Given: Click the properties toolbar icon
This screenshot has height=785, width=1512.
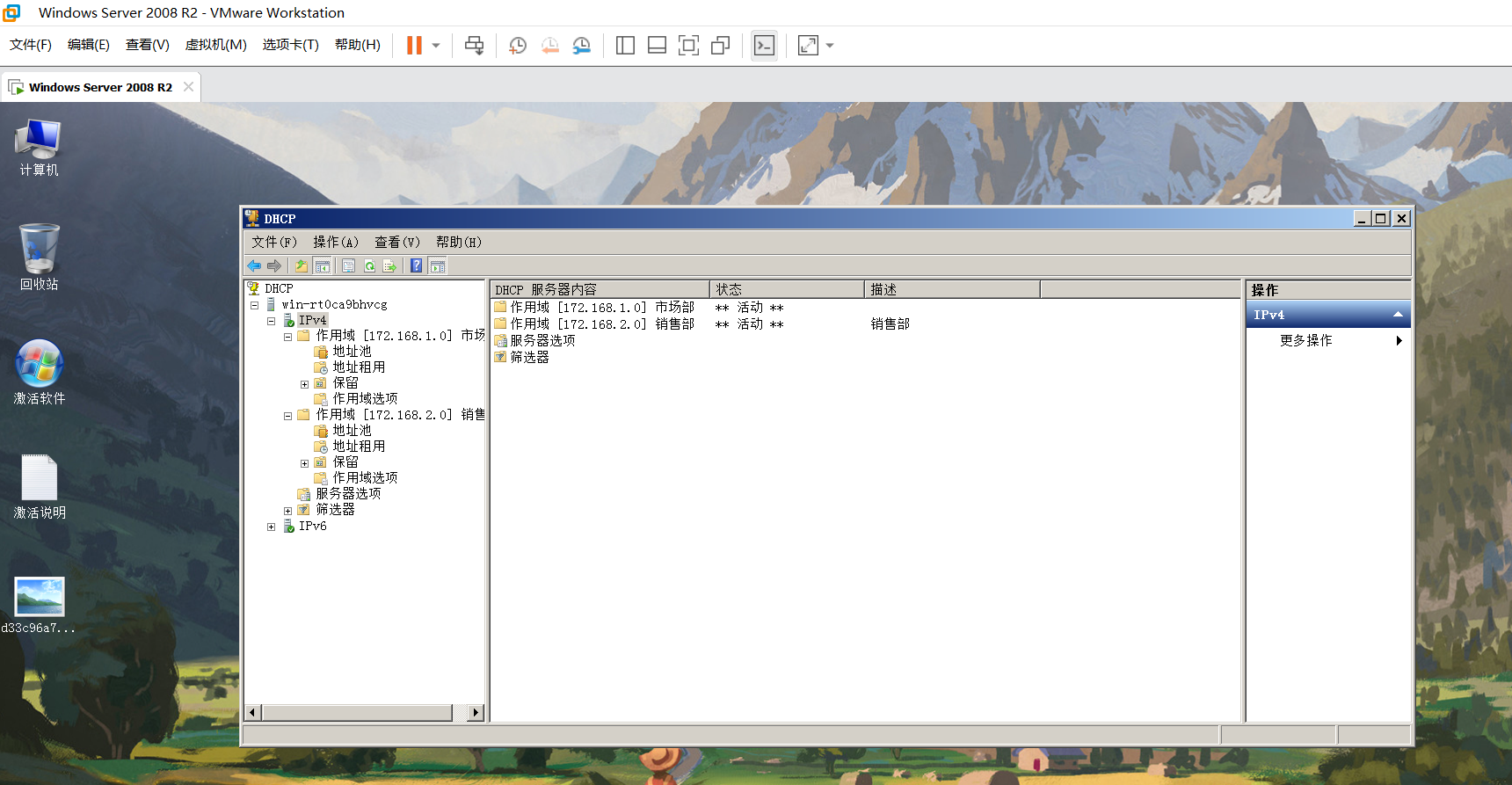Looking at the screenshot, I should tap(349, 265).
